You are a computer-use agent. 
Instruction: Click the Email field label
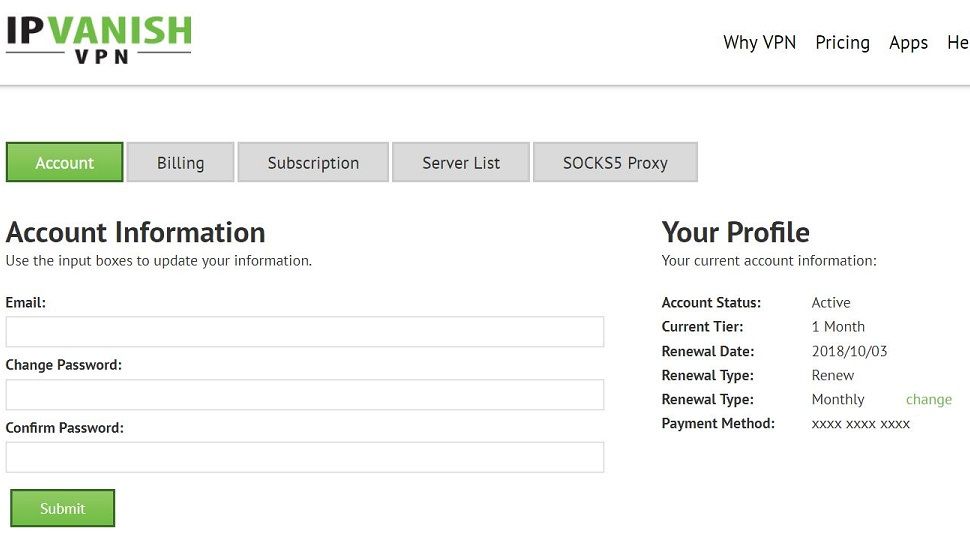pos(26,302)
